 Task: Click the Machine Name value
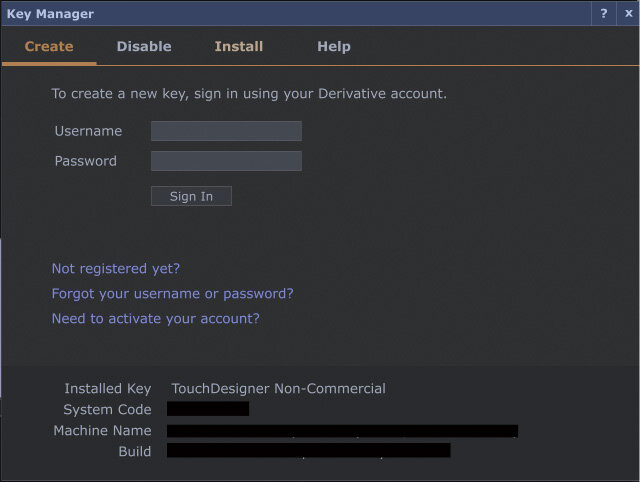pos(342,431)
